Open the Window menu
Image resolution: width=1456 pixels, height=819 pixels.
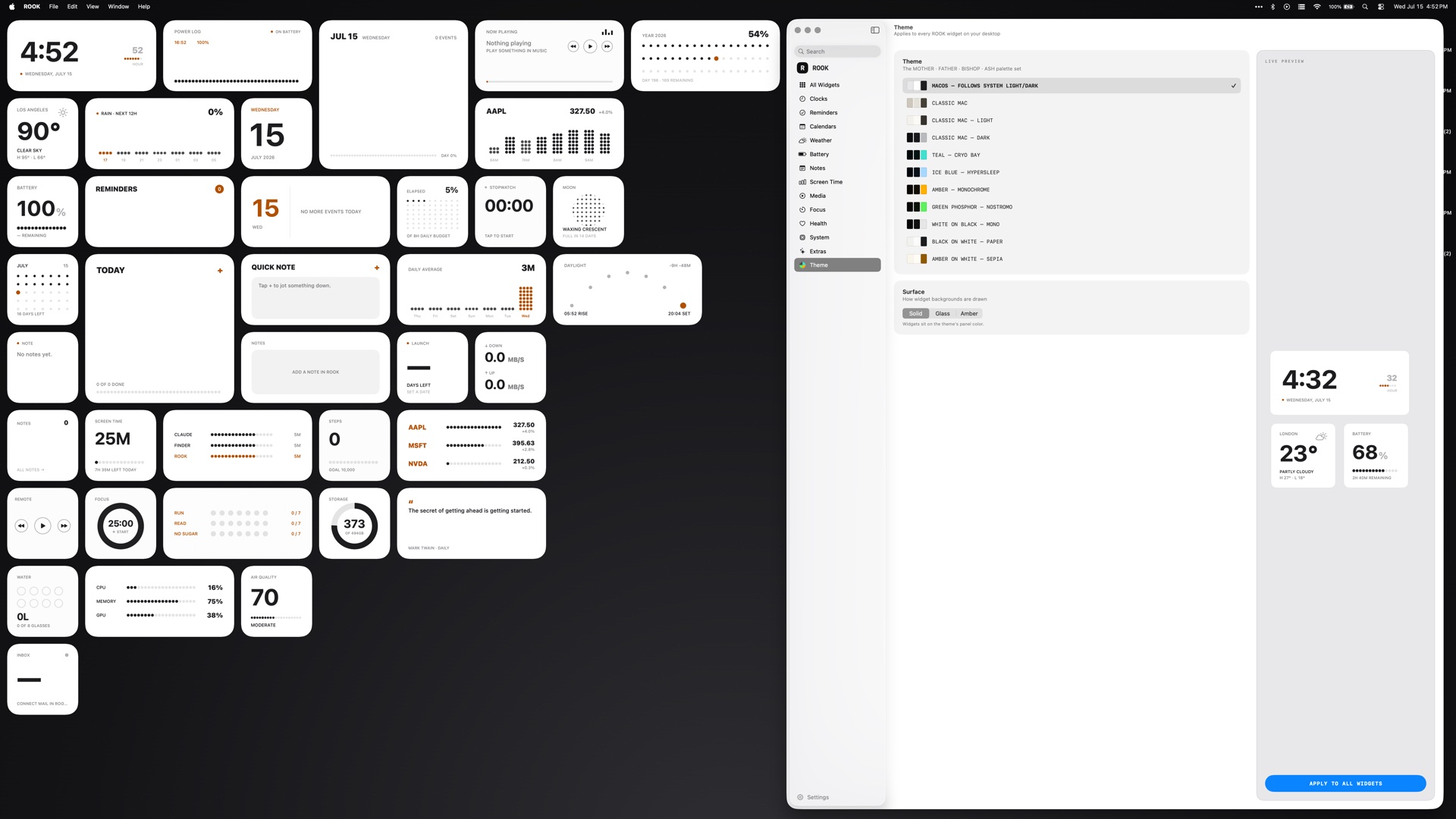118,6
